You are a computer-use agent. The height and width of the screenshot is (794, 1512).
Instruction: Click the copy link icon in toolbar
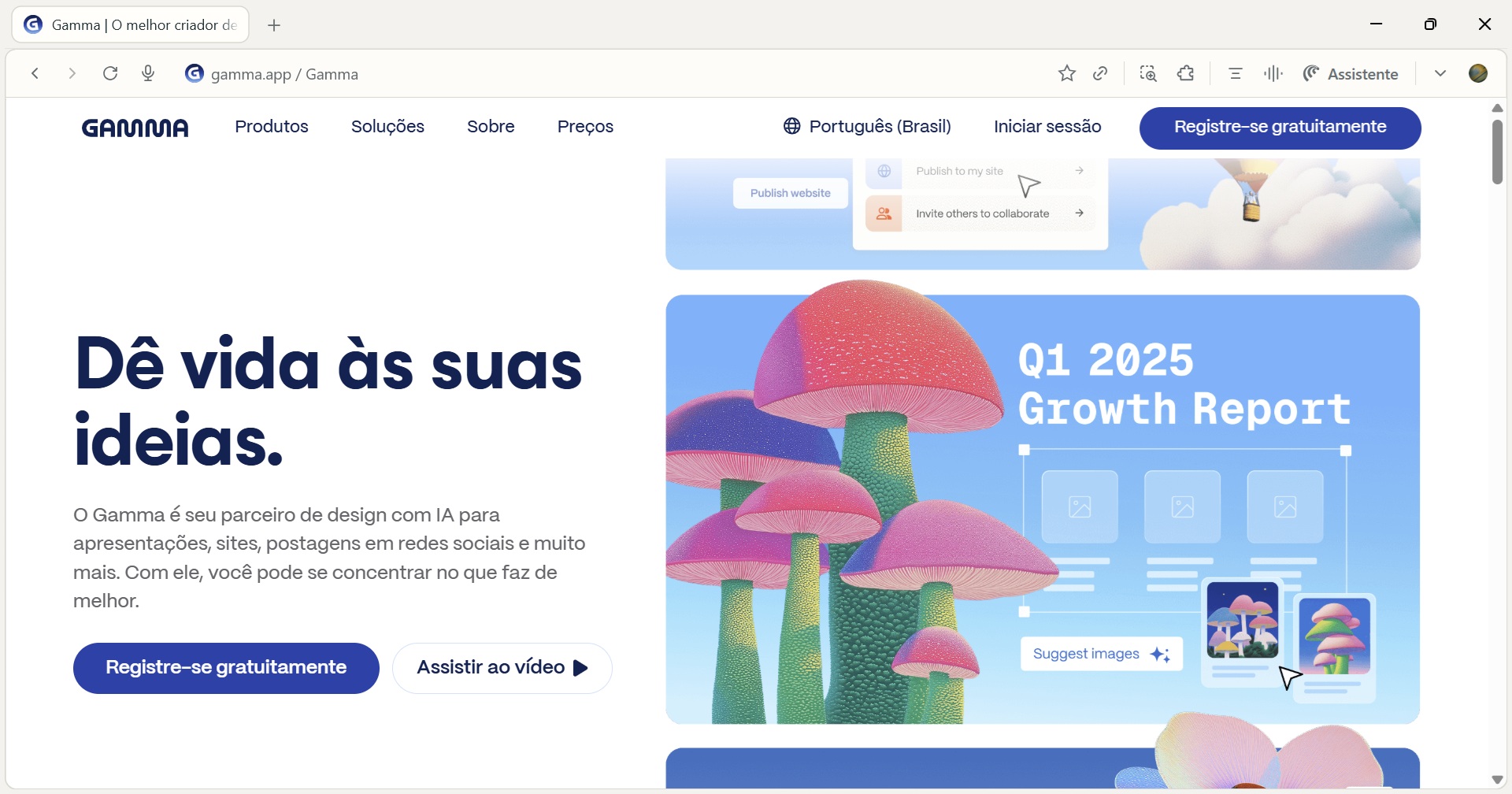(x=1101, y=73)
